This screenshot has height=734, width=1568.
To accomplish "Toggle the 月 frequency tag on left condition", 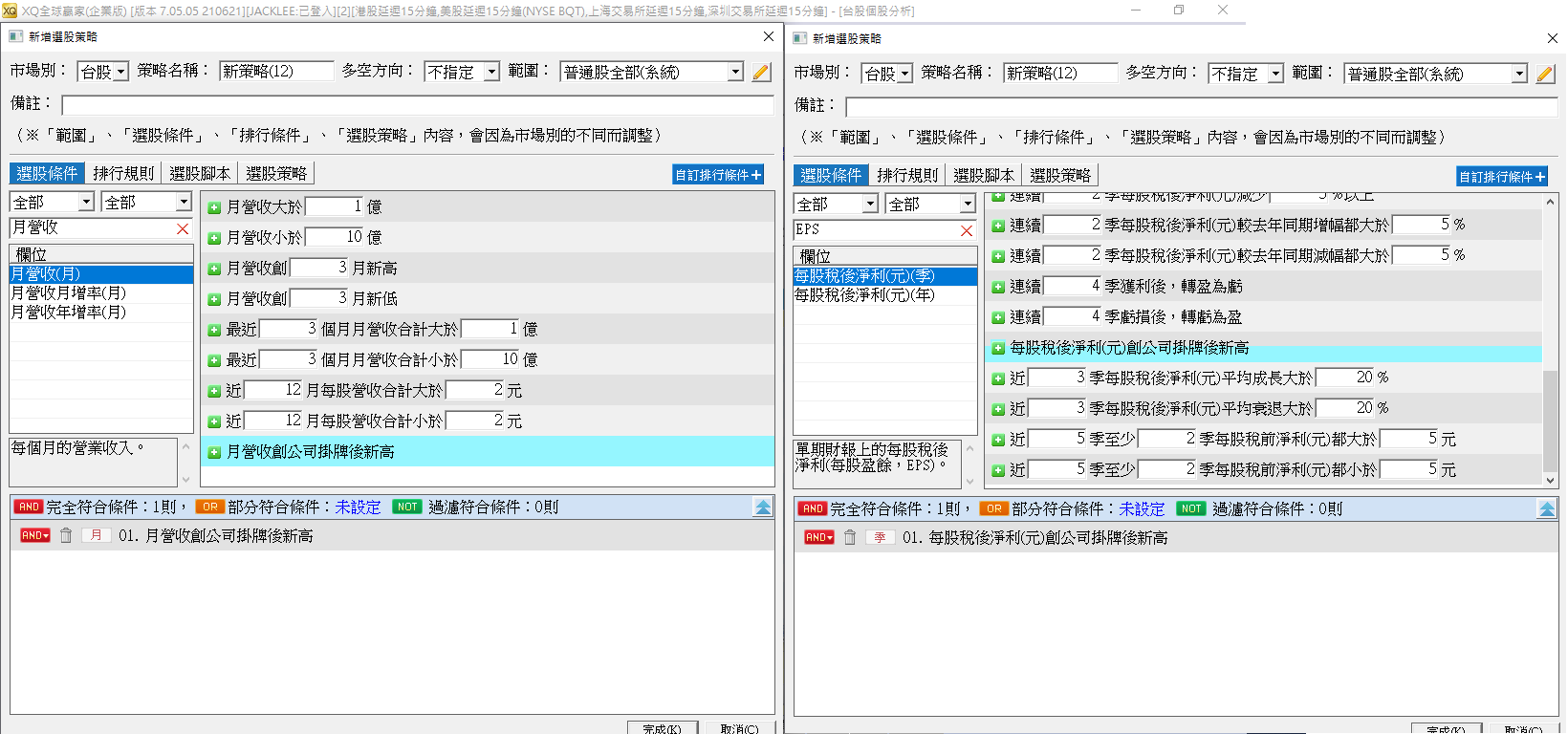I will click(x=96, y=536).
